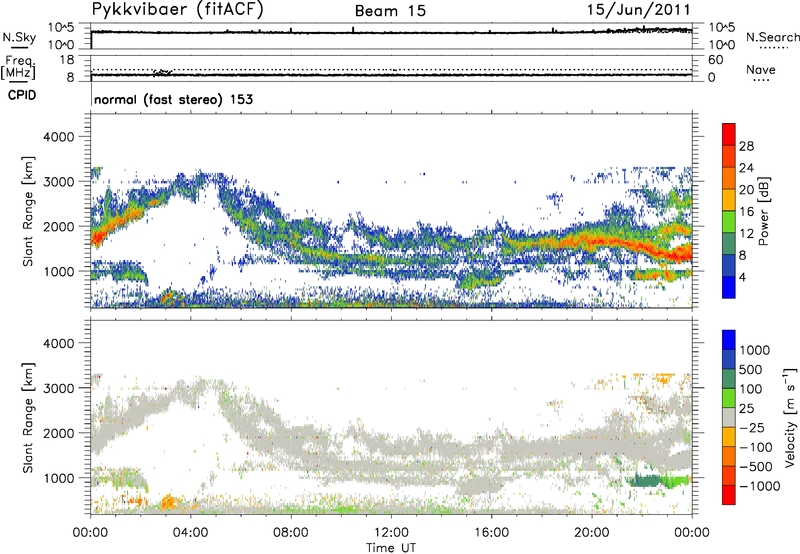Click the velocity panel 'Slant Range [km]' axis label
The image size is (800, 554).
click(x=28, y=417)
